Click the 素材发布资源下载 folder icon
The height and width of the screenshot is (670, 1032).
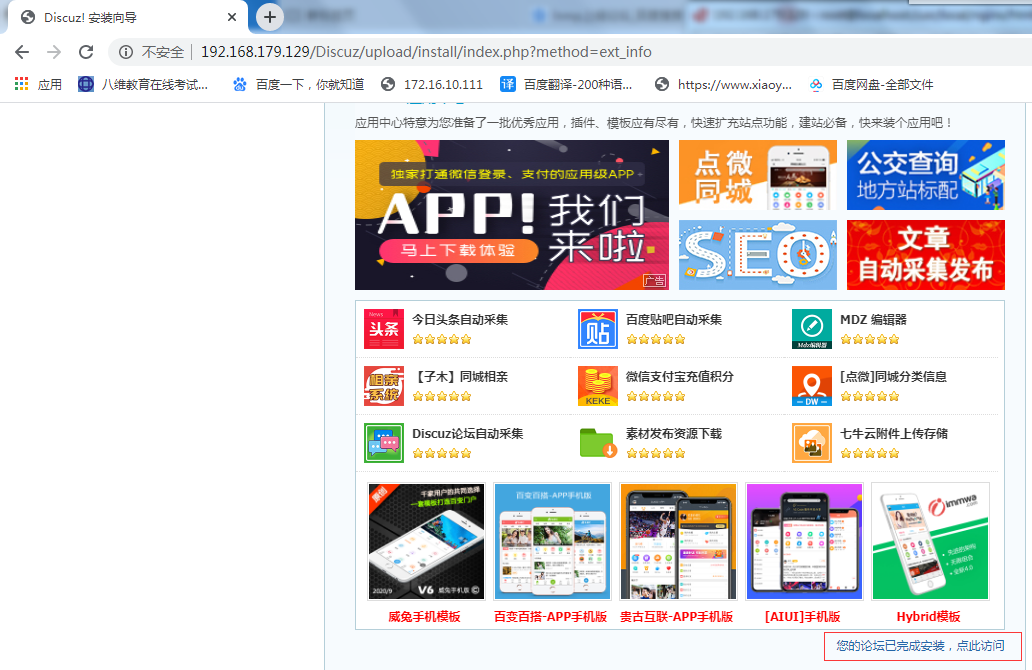click(597, 442)
